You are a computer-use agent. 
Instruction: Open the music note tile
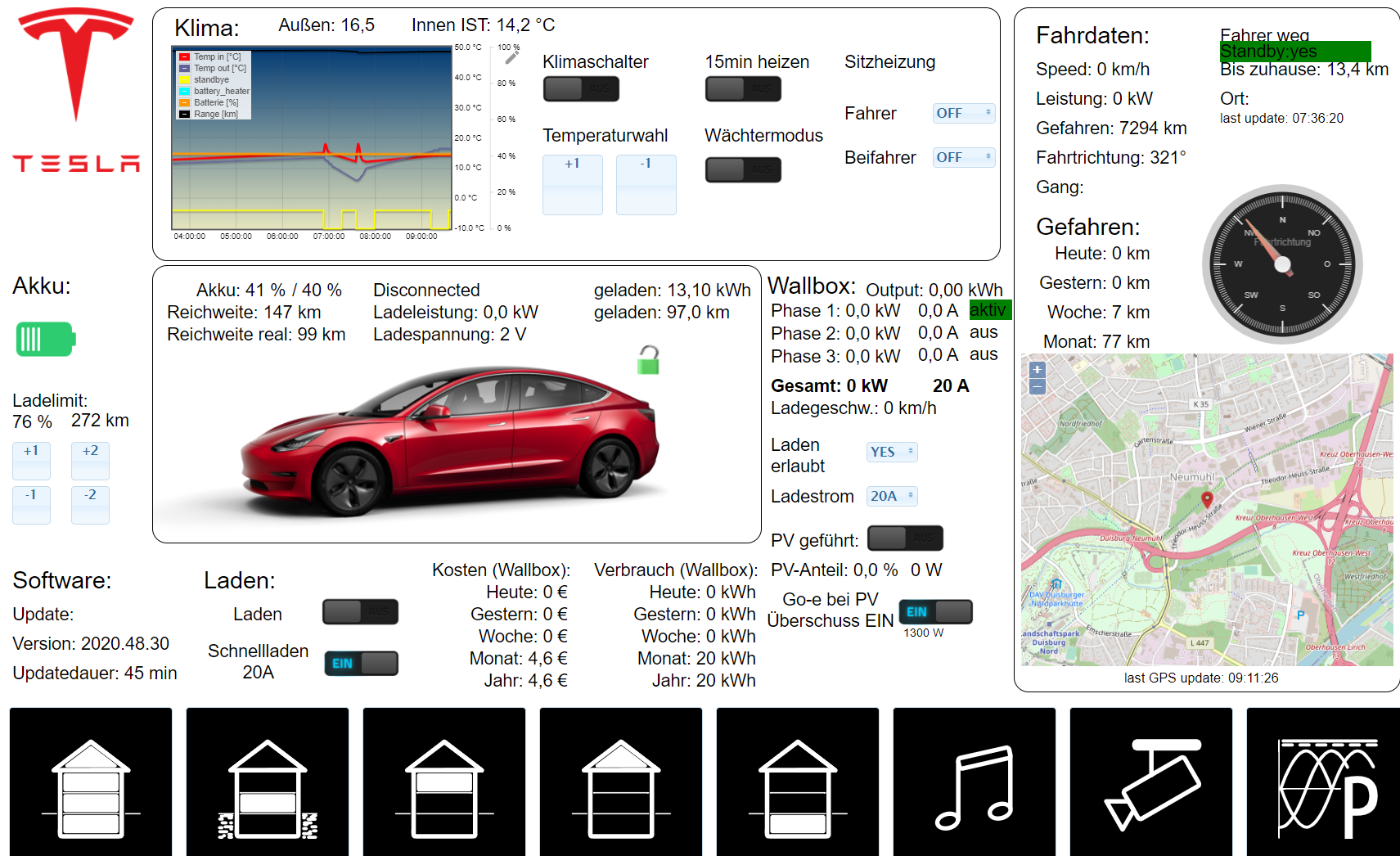point(975,782)
